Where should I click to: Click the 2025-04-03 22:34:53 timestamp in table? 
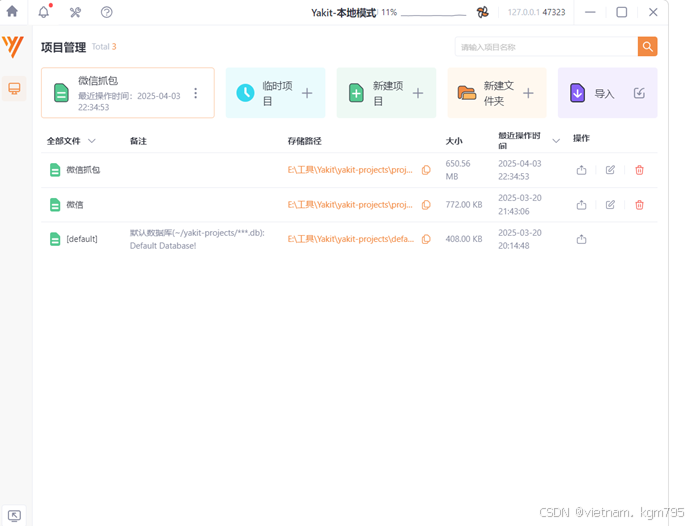[520, 170]
